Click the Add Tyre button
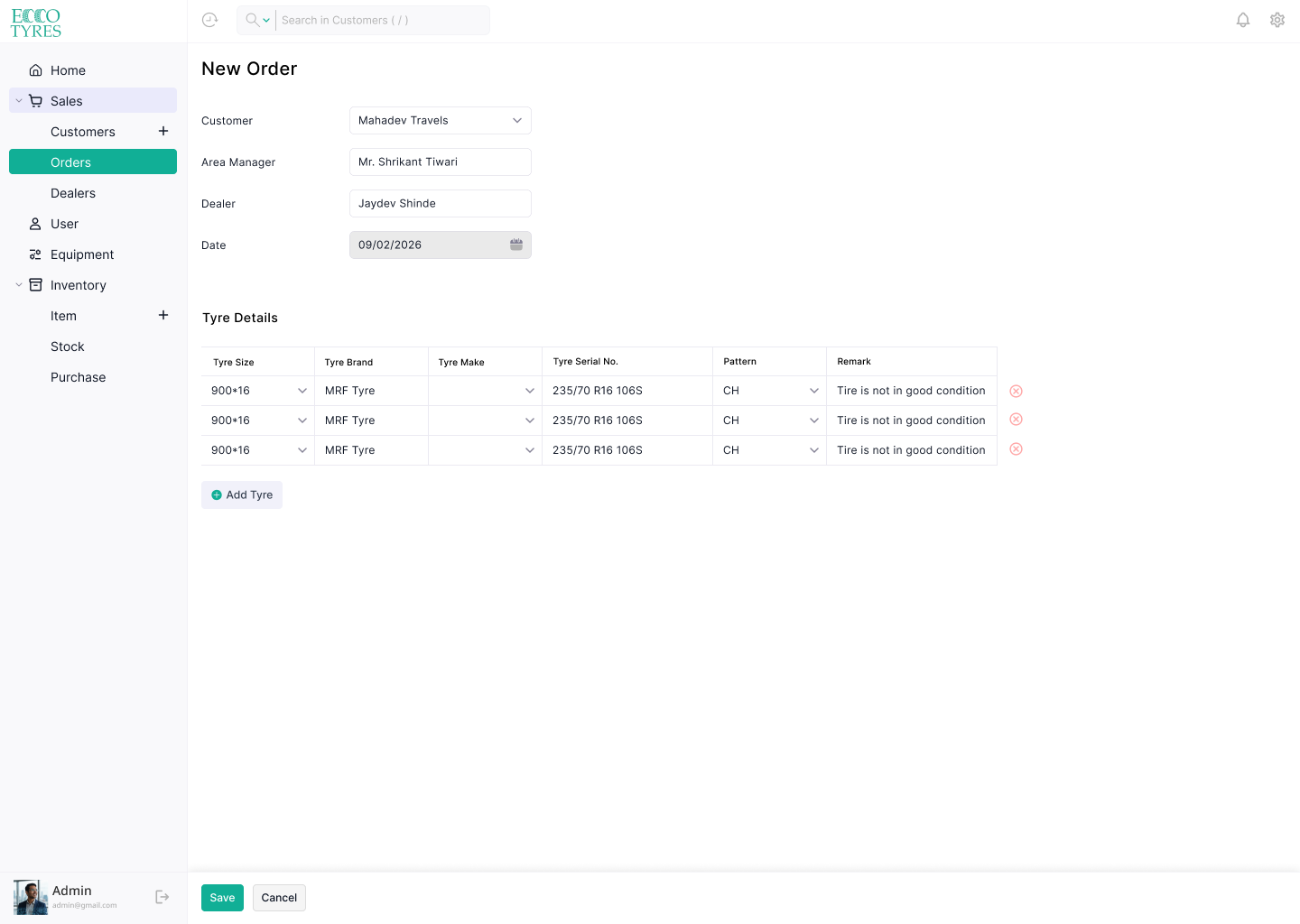This screenshot has width=1300, height=924. (x=242, y=494)
